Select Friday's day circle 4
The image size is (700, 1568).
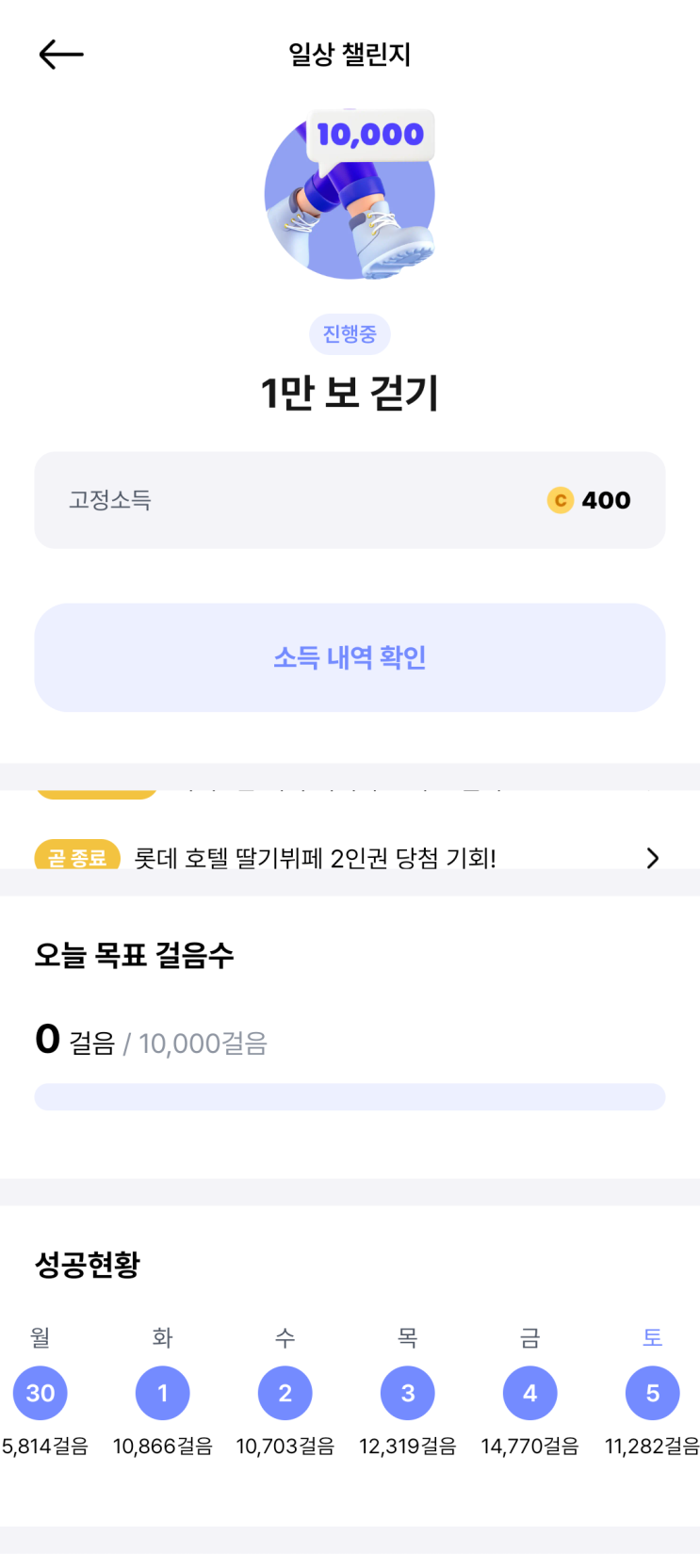(x=530, y=1393)
